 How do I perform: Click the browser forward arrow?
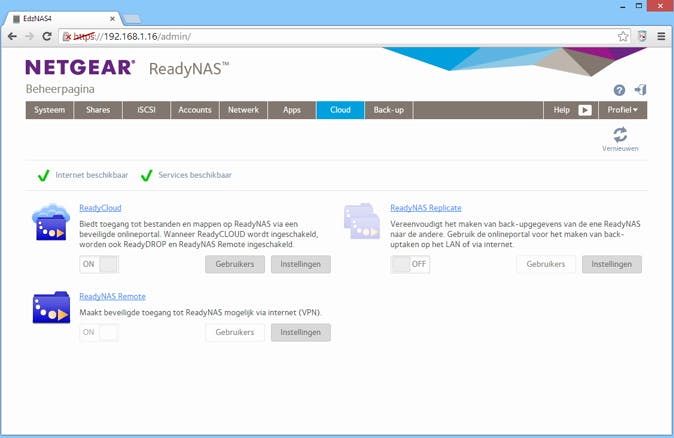point(29,37)
